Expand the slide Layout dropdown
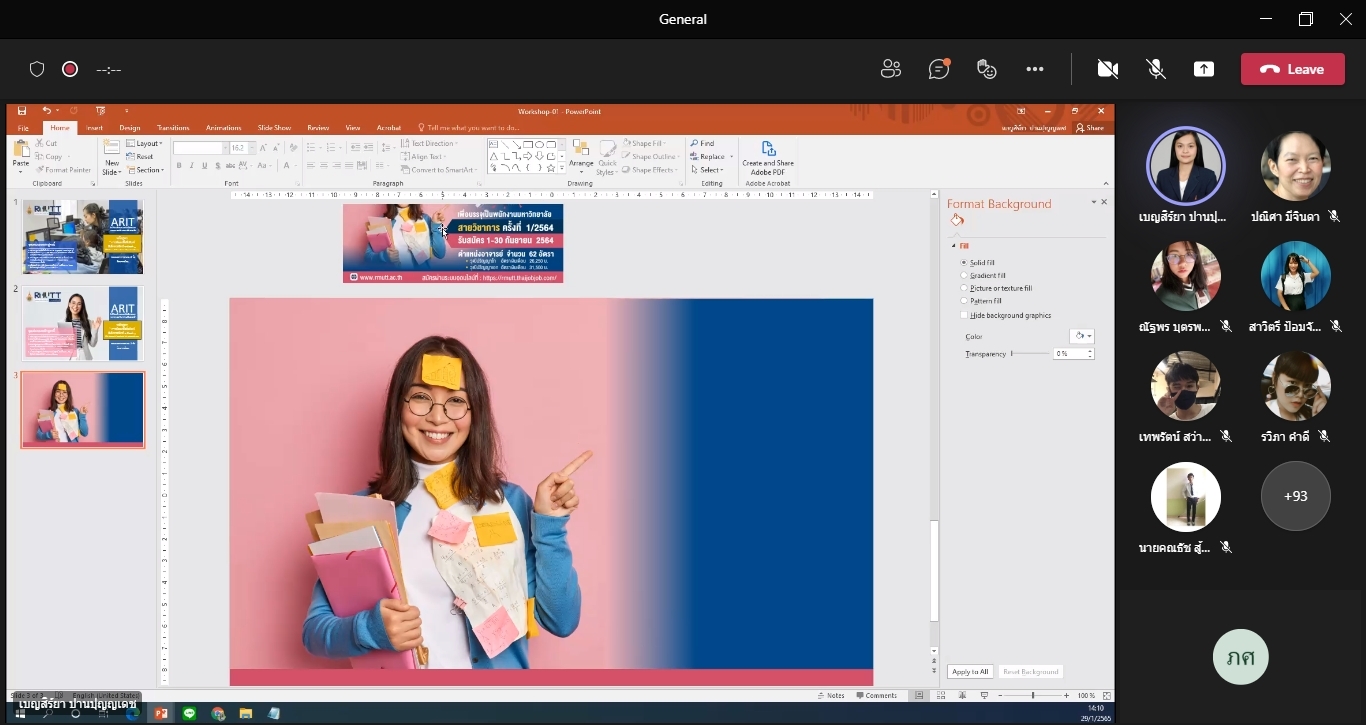 145,143
